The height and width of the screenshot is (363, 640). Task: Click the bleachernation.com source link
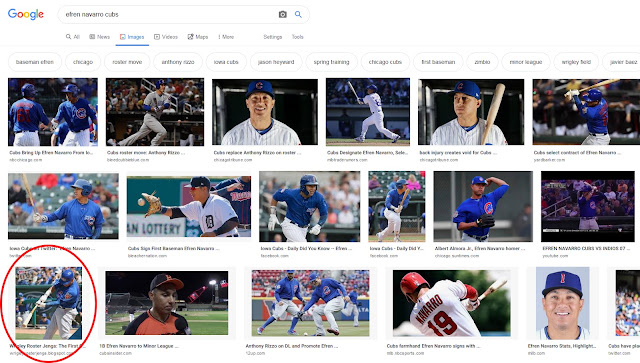(147, 256)
